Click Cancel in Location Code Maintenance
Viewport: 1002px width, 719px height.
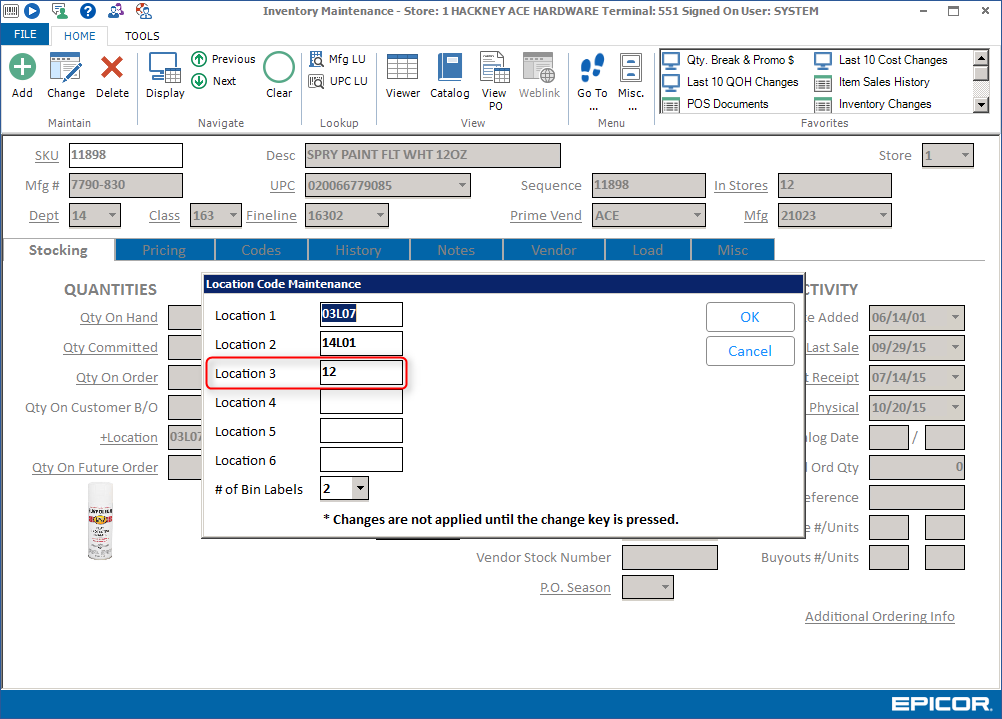[x=750, y=351]
